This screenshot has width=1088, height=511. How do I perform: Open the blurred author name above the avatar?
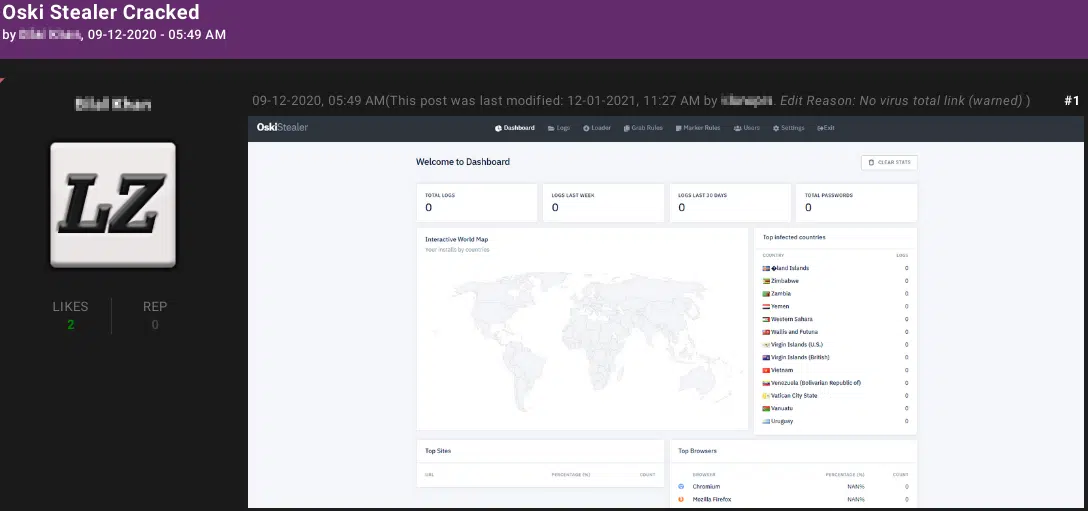tap(112, 105)
